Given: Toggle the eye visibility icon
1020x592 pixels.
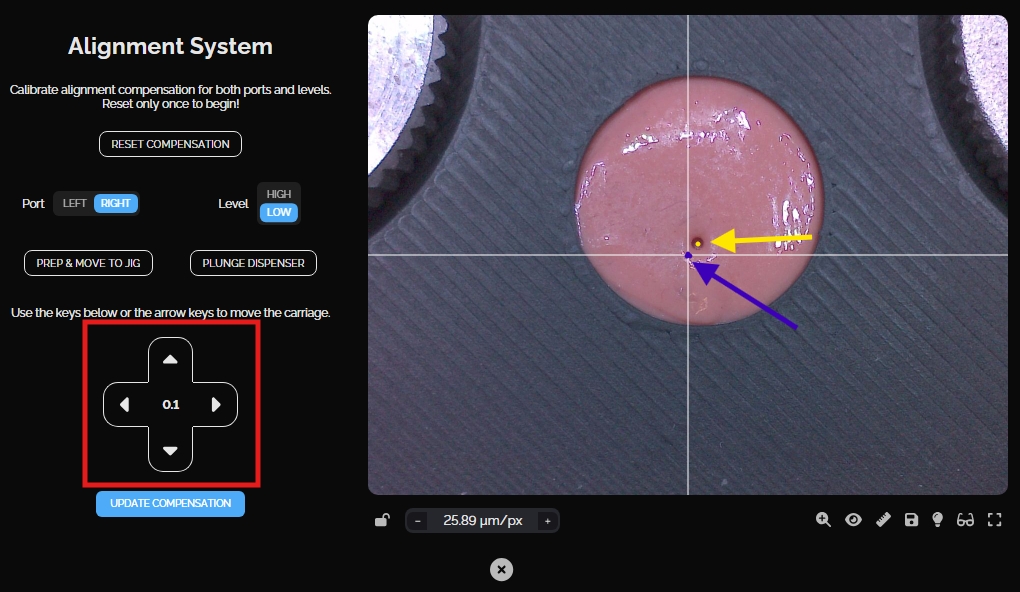Looking at the screenshot, I should tap(853, 520).
